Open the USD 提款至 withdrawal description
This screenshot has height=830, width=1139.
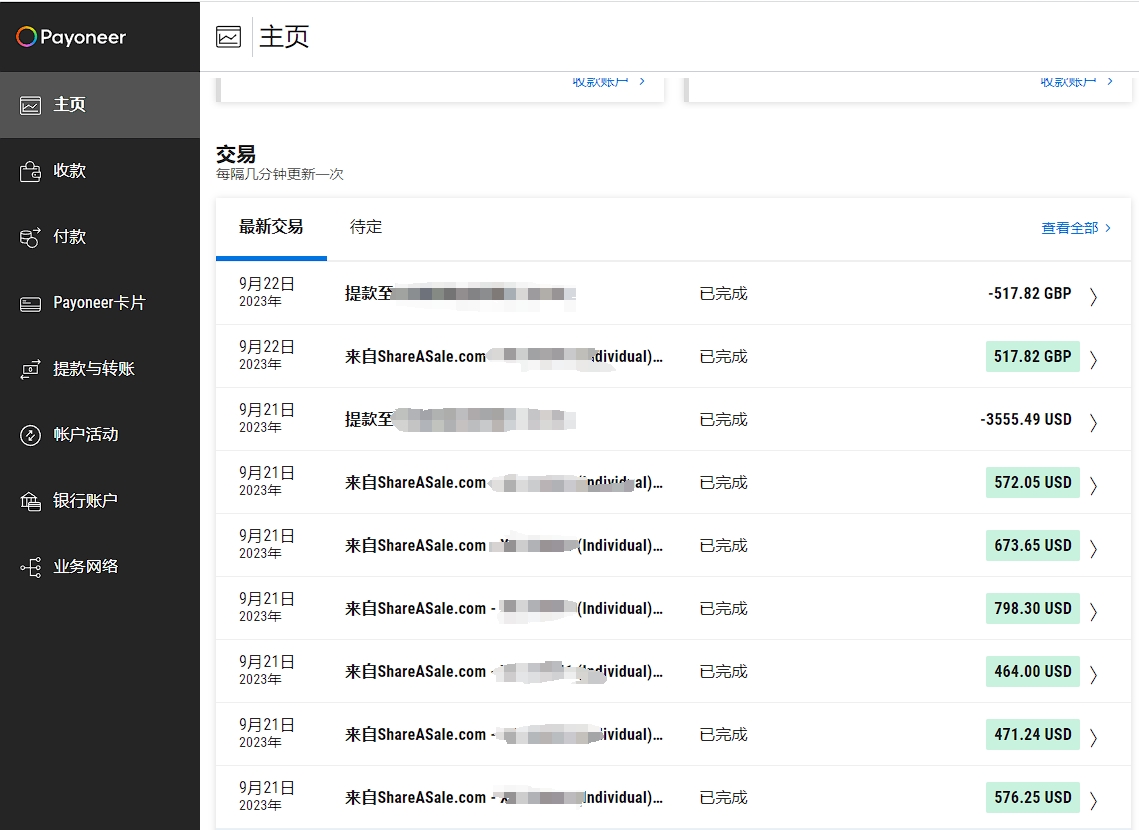pyautogui.click(x=461, y=419)
